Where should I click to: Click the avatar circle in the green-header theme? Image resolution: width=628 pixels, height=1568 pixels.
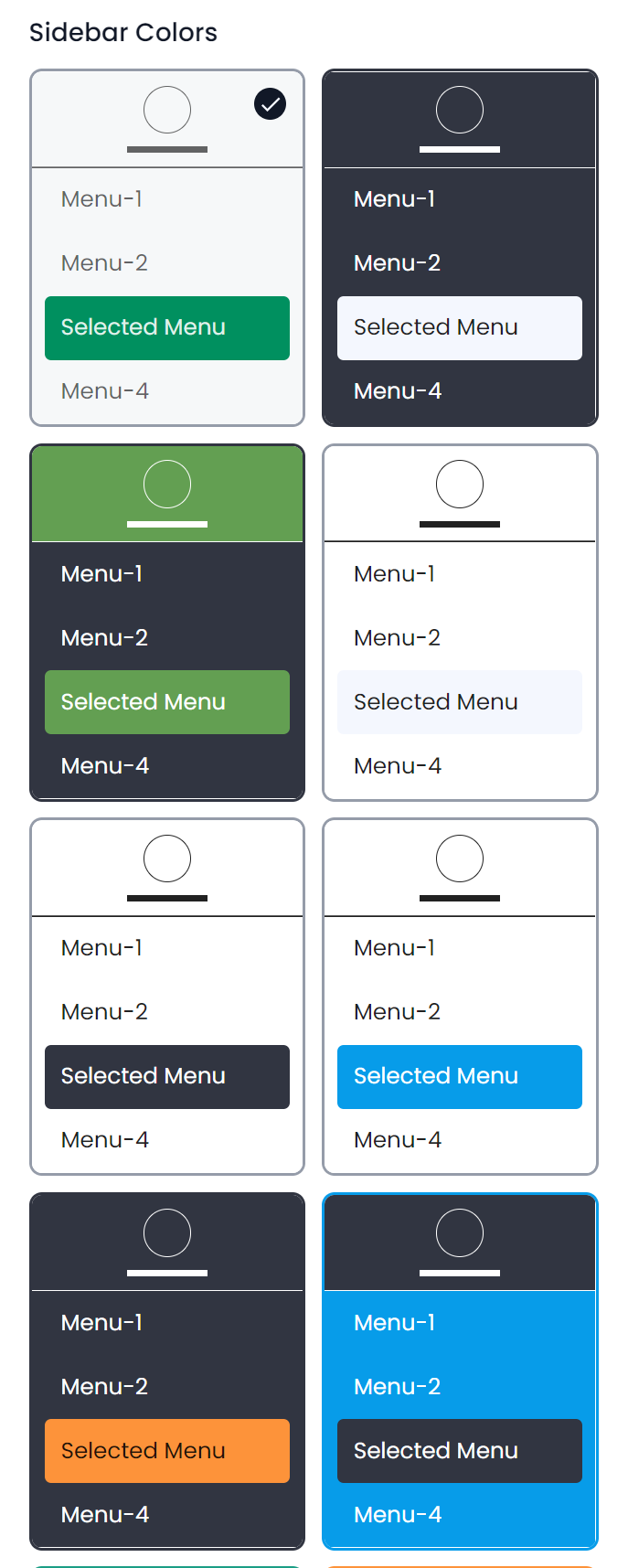tap(167, 485)
